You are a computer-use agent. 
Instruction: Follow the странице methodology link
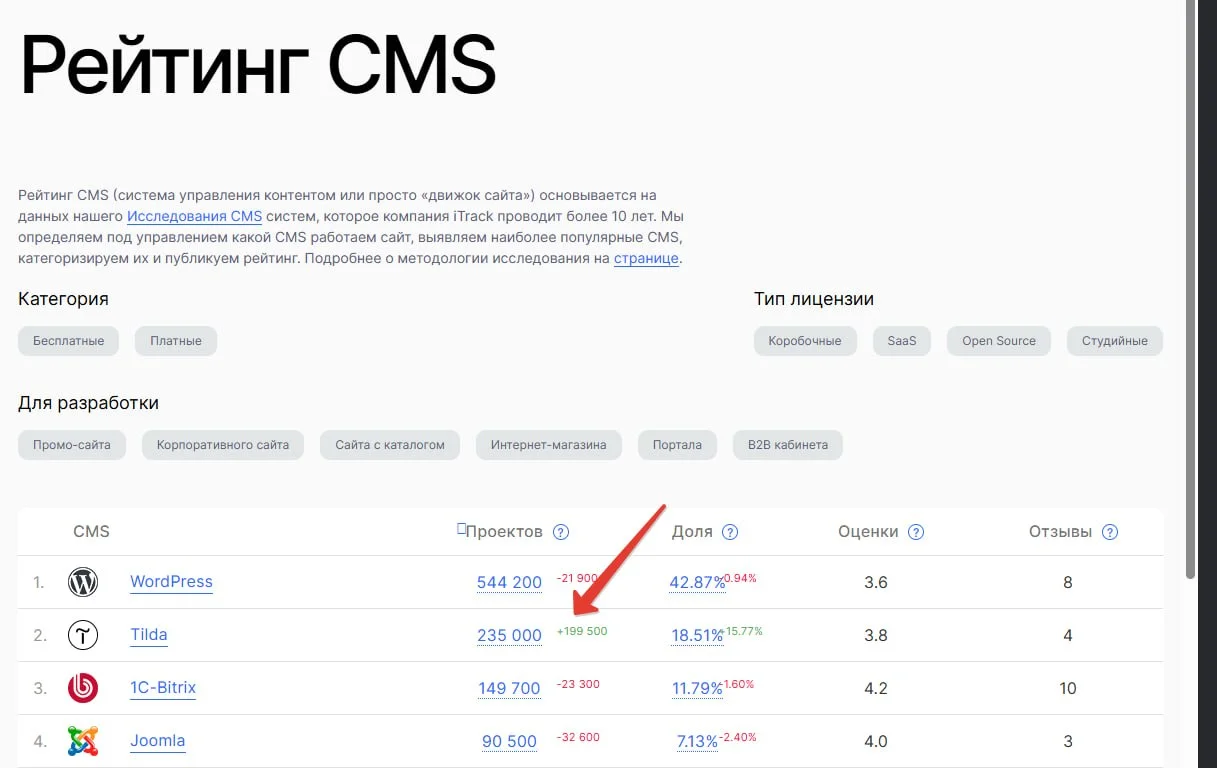click(646, 258)
